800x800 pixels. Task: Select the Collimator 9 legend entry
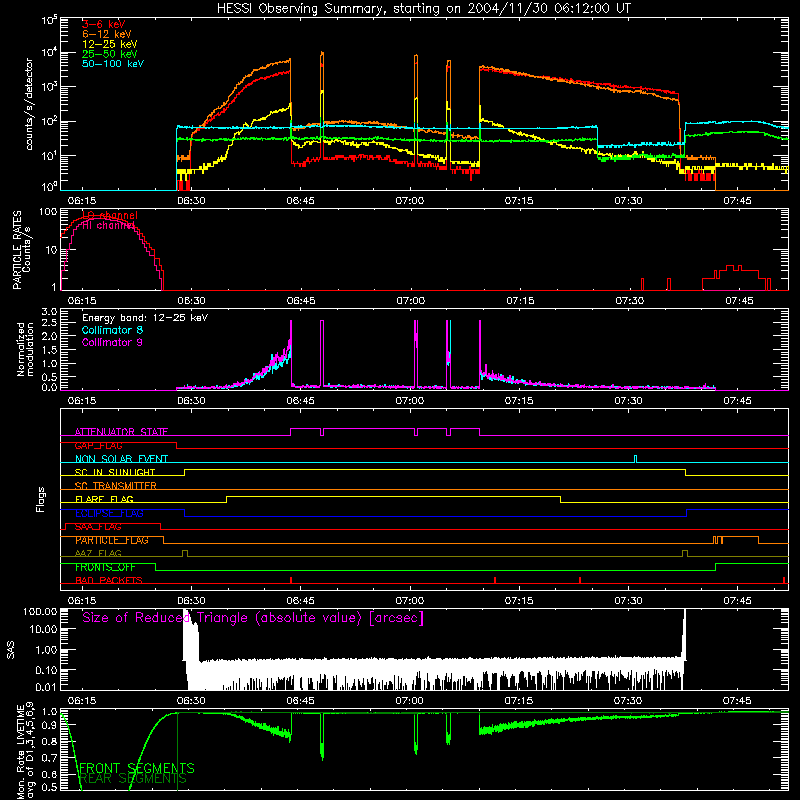point(112,342)
